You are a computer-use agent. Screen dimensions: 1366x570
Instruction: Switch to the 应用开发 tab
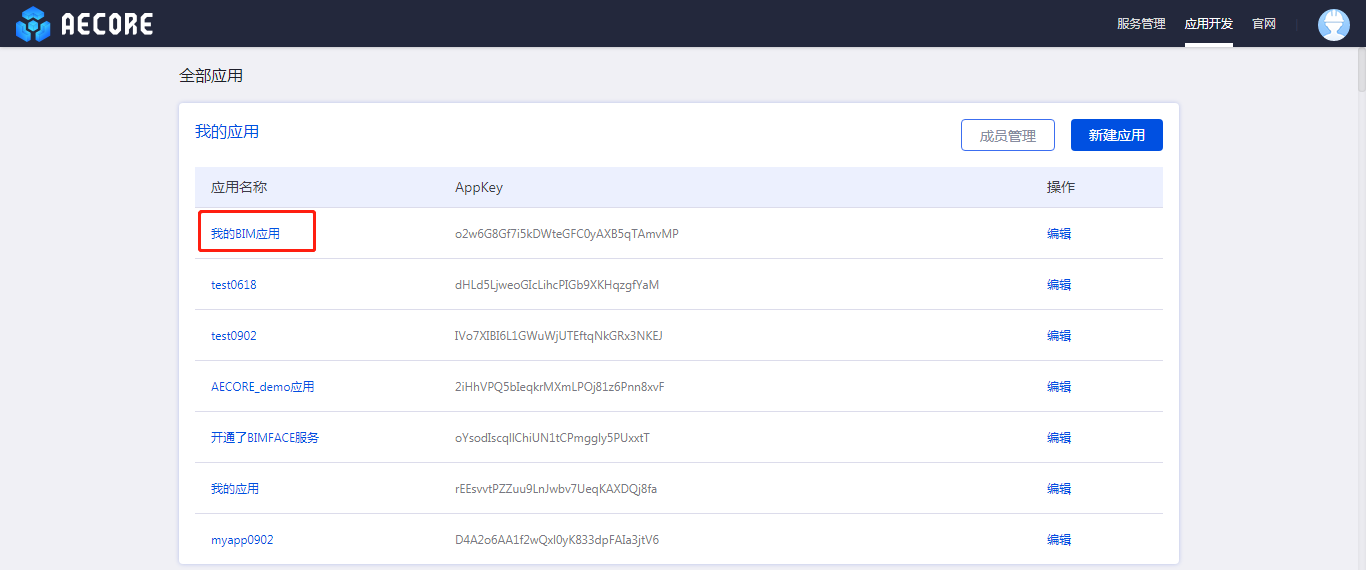click(x=1208, y=24)
